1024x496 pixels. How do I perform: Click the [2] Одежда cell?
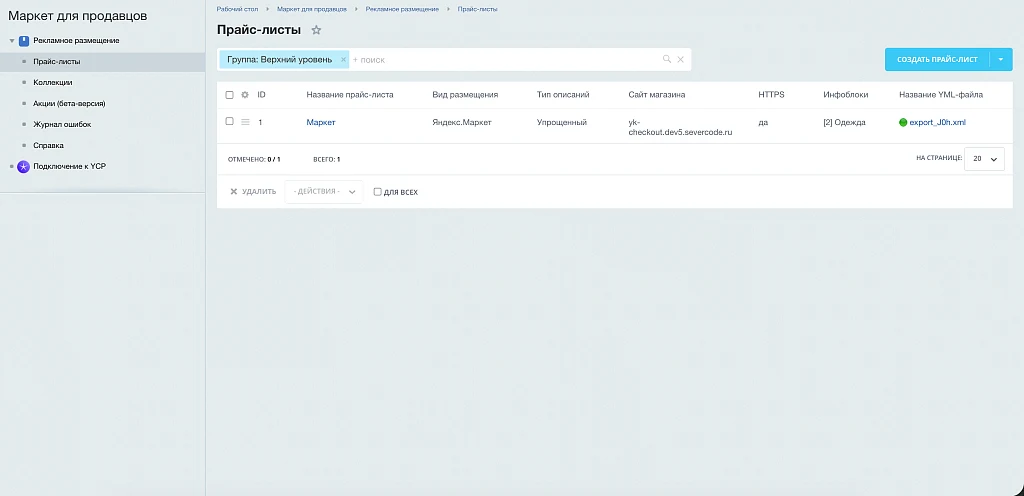tap(844, 122)
